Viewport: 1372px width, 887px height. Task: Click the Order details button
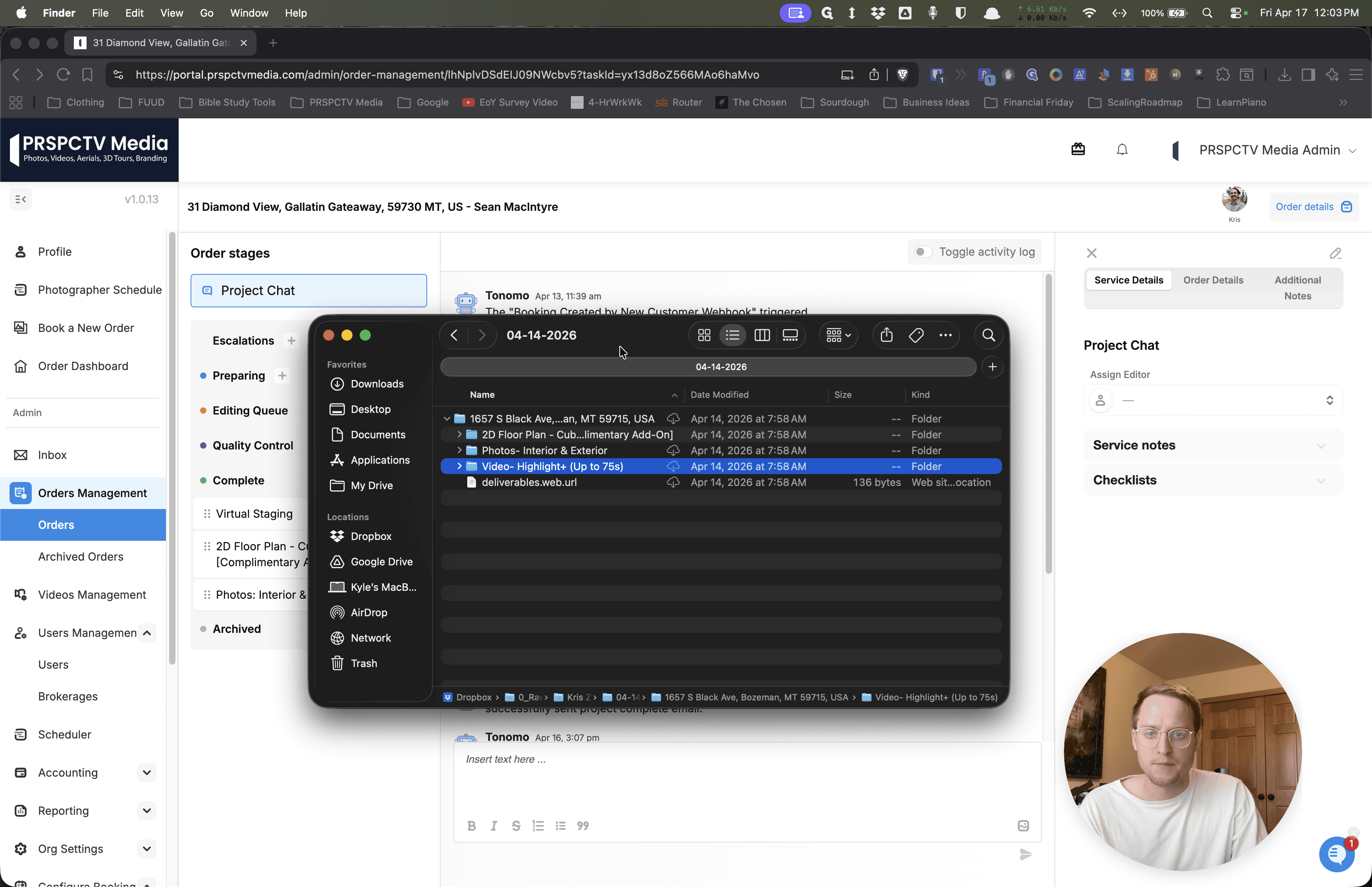coord(1314,207)
